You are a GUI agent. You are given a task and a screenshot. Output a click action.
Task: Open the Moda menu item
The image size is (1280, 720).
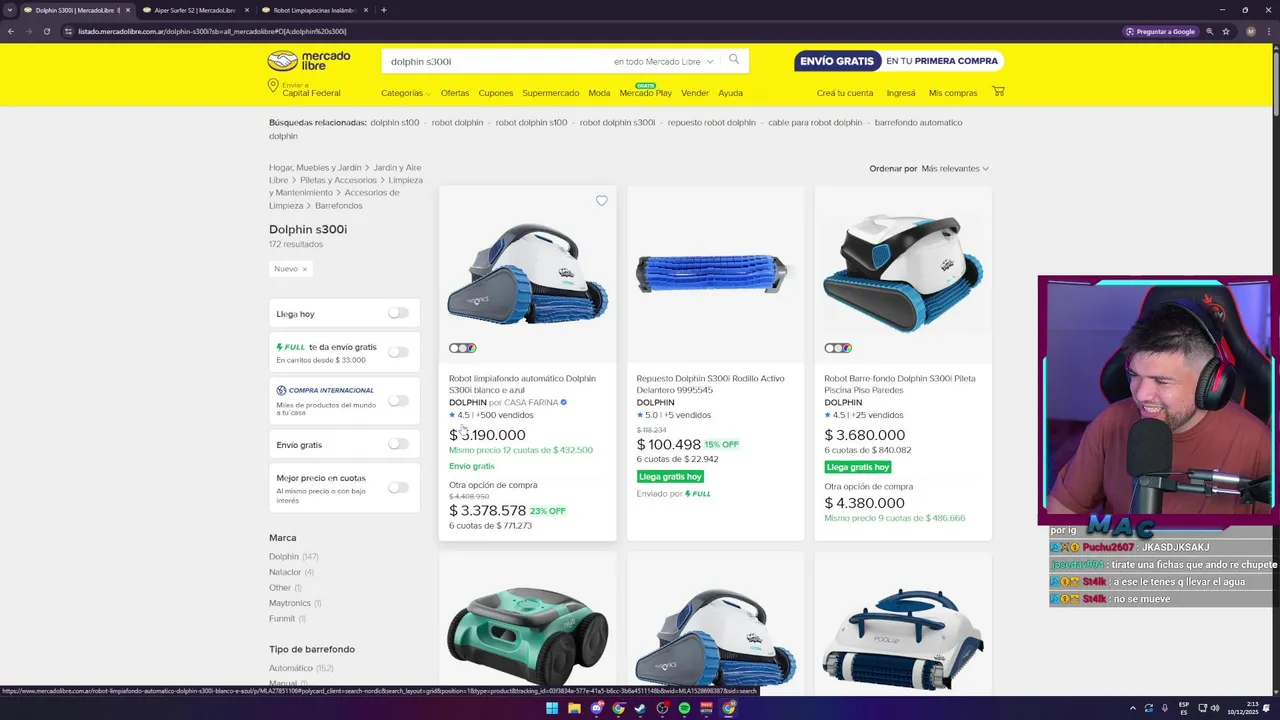coord(599,93)
